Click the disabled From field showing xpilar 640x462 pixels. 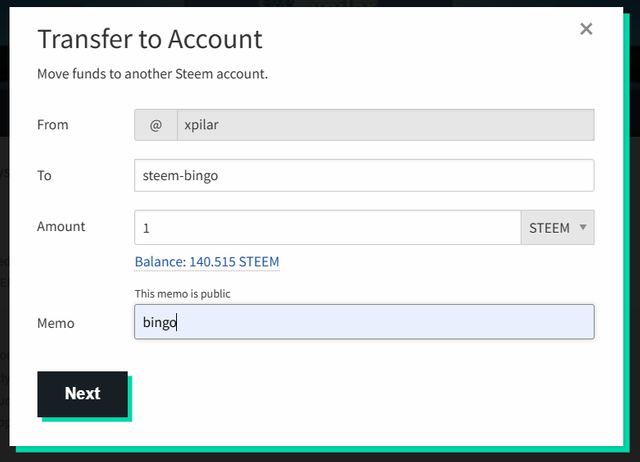[386, 125]
